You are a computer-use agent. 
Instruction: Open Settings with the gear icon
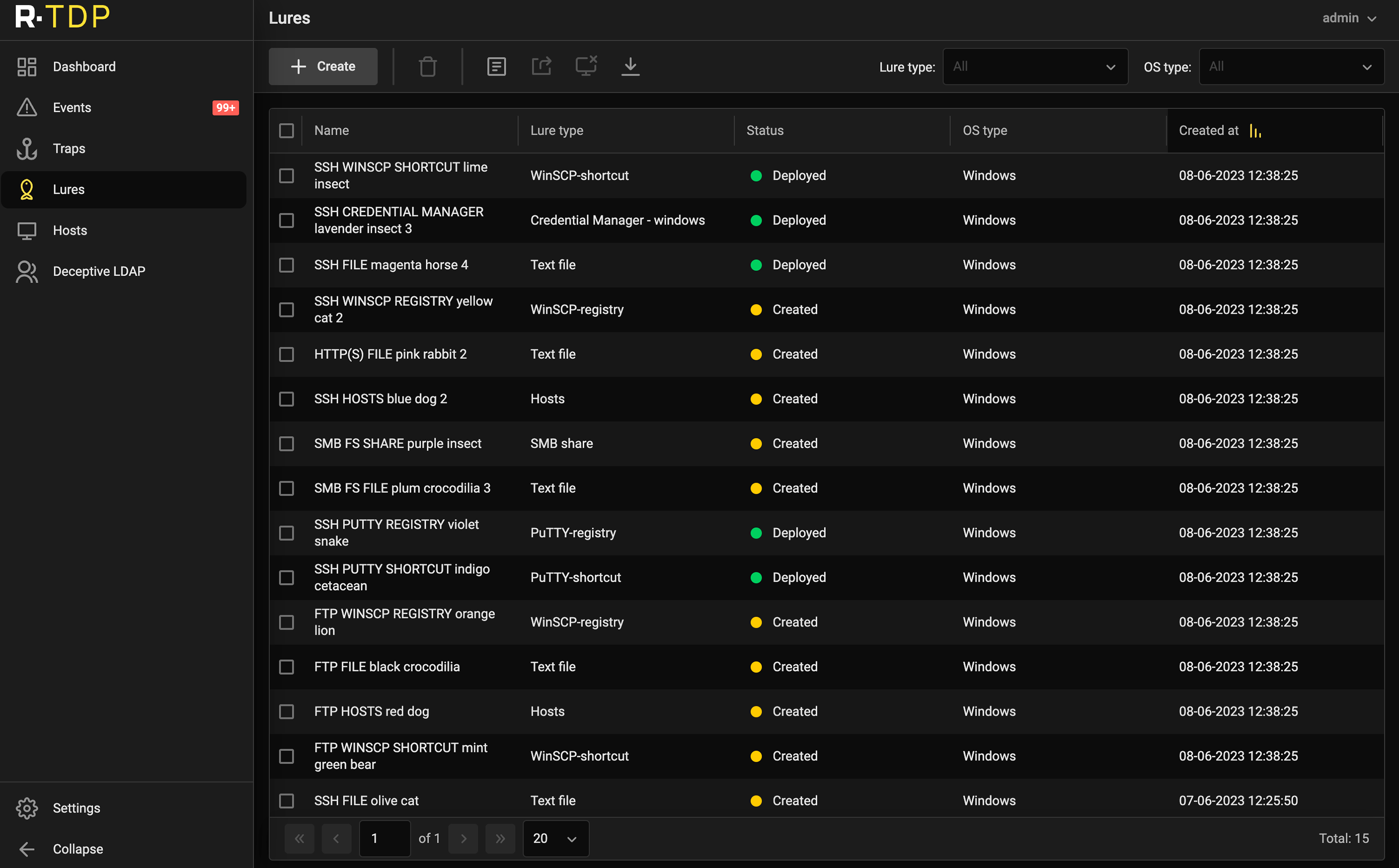pyautogui.click(x=27, y=808)
